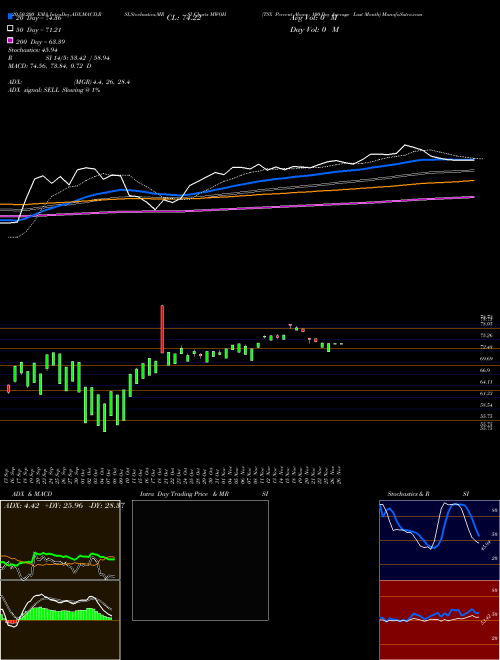Screen dimensions: 500x660
Task: Open the MACD histogram panel
Action: [x=60, y=620]
